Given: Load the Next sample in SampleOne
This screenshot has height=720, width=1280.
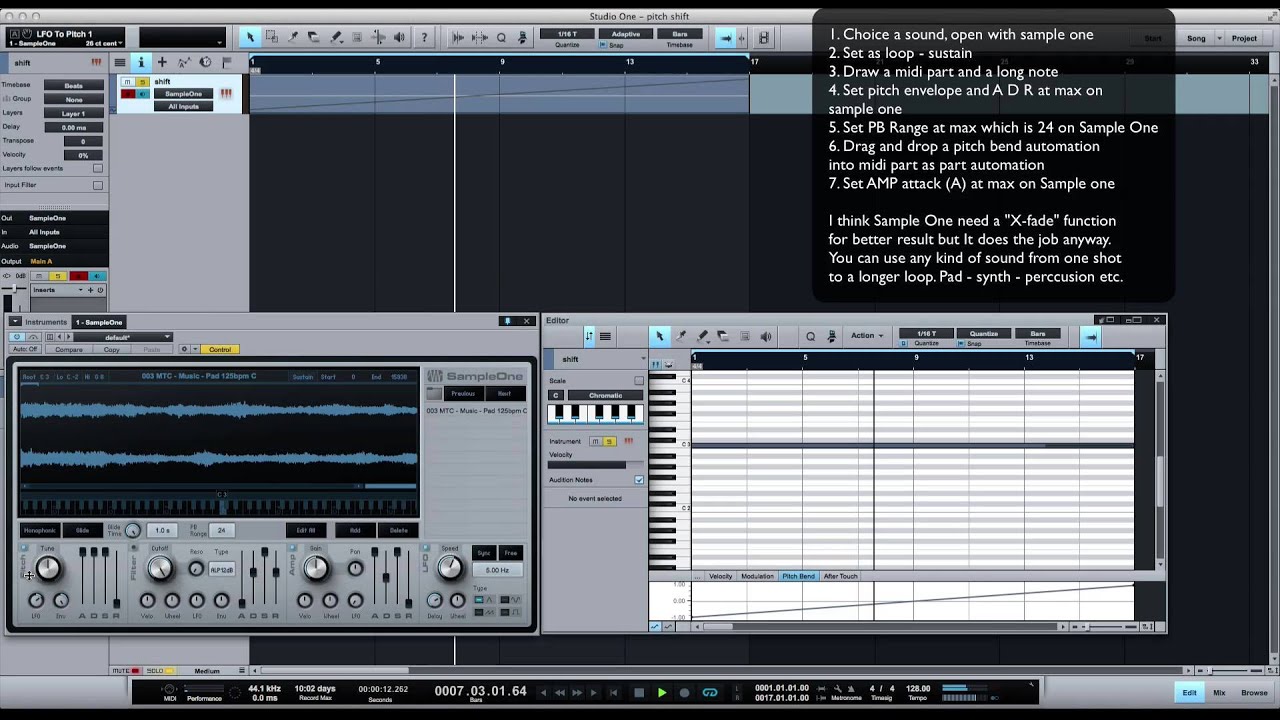Looking at the screenshot, I should coord(505,393).
